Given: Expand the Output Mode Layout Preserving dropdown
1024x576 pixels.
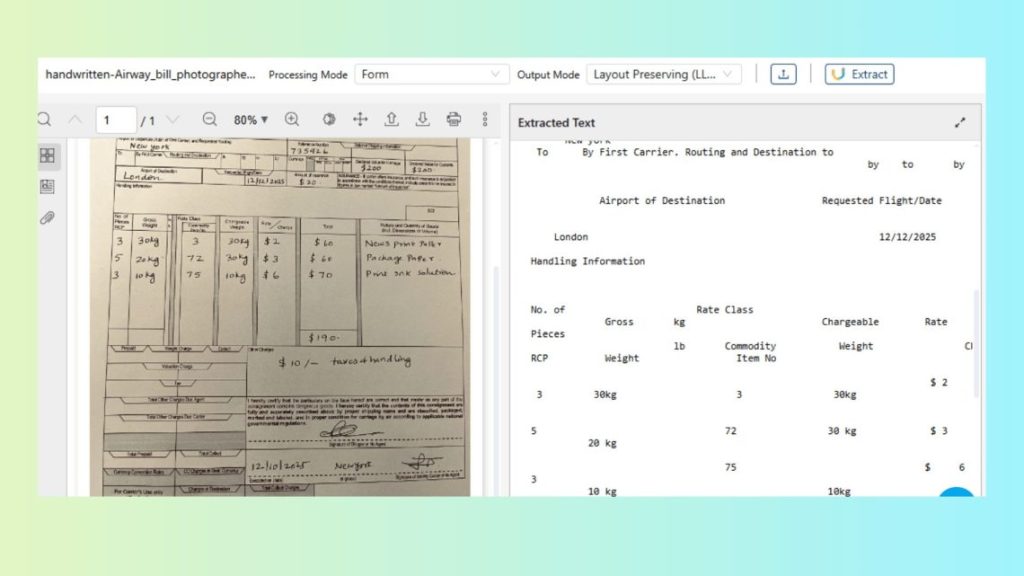Looking at the screenshot, I should click(663, 74).
